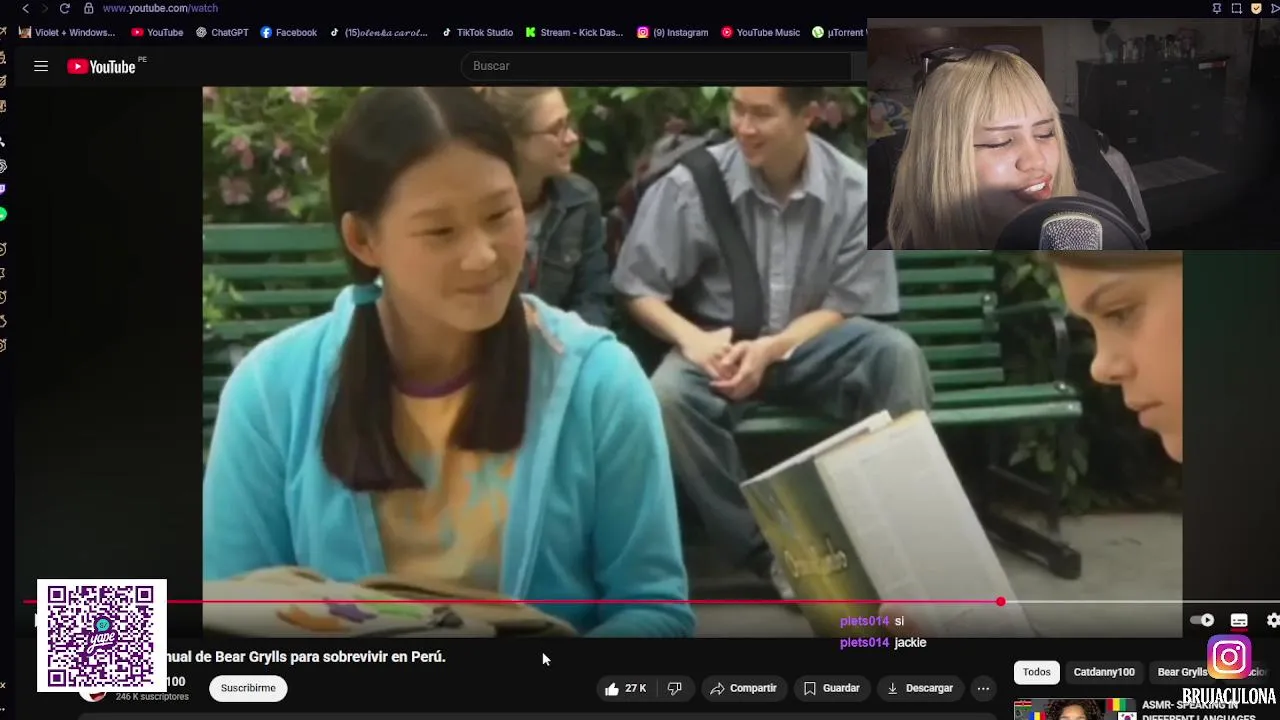The height and width of the screenshot is (720, 1280).
Task: Click the Twitch icon in browser sidebar
Action: [3, 189]
